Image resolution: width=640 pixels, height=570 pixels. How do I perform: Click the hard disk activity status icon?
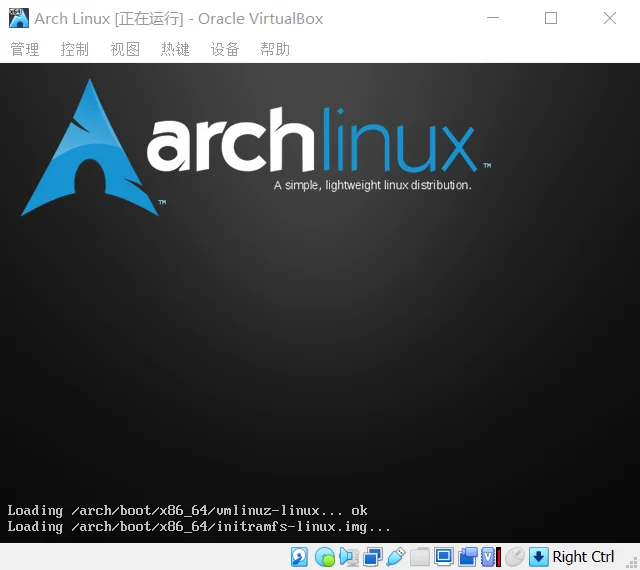click(x=299, y=557)
